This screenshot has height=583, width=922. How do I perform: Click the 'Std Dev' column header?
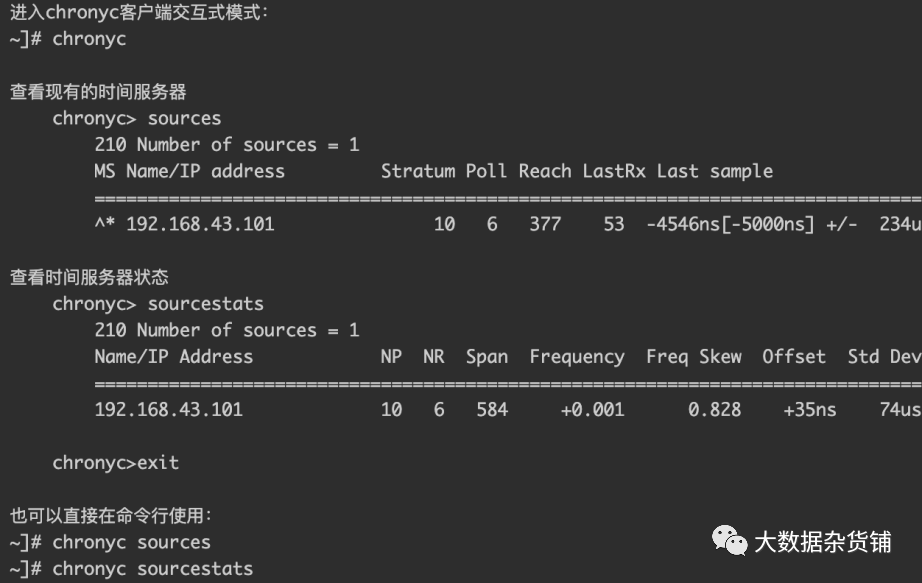tap(883, 357)
